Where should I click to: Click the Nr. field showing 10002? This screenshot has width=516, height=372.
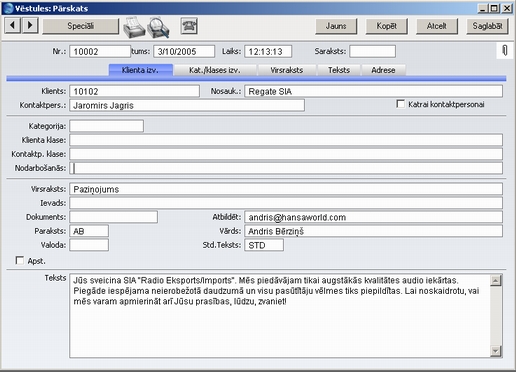pyautogui.click(x=100, y=52)
